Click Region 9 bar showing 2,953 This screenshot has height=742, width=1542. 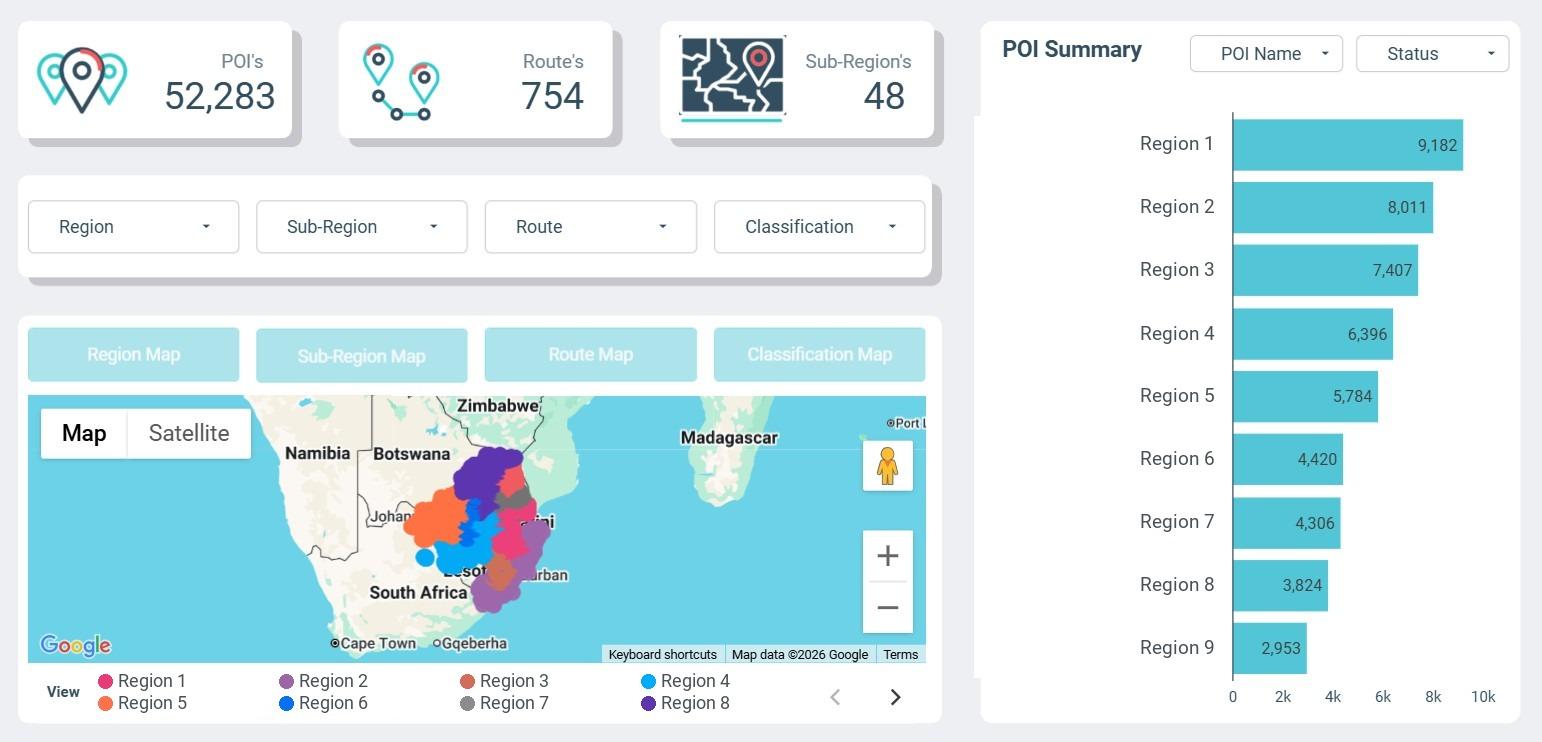coord(1270,648)
